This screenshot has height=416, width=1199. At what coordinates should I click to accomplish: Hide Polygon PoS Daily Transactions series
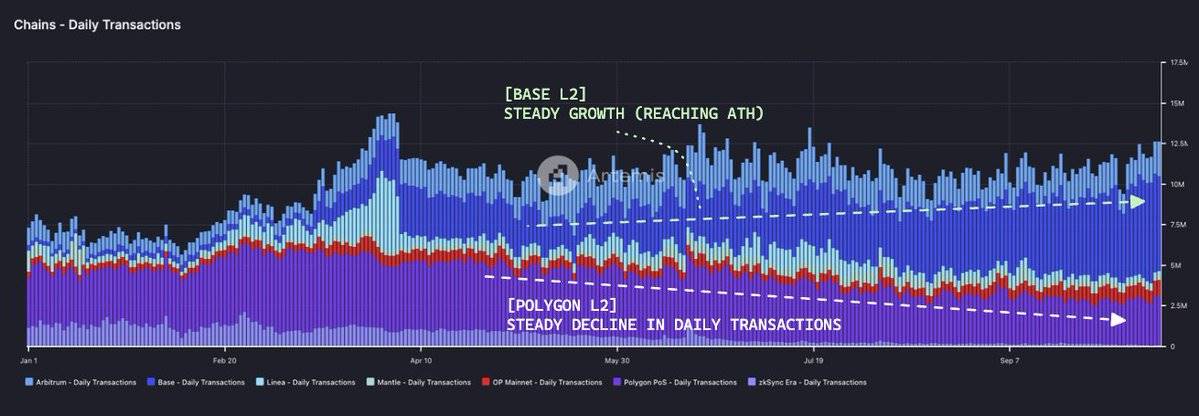675,382
